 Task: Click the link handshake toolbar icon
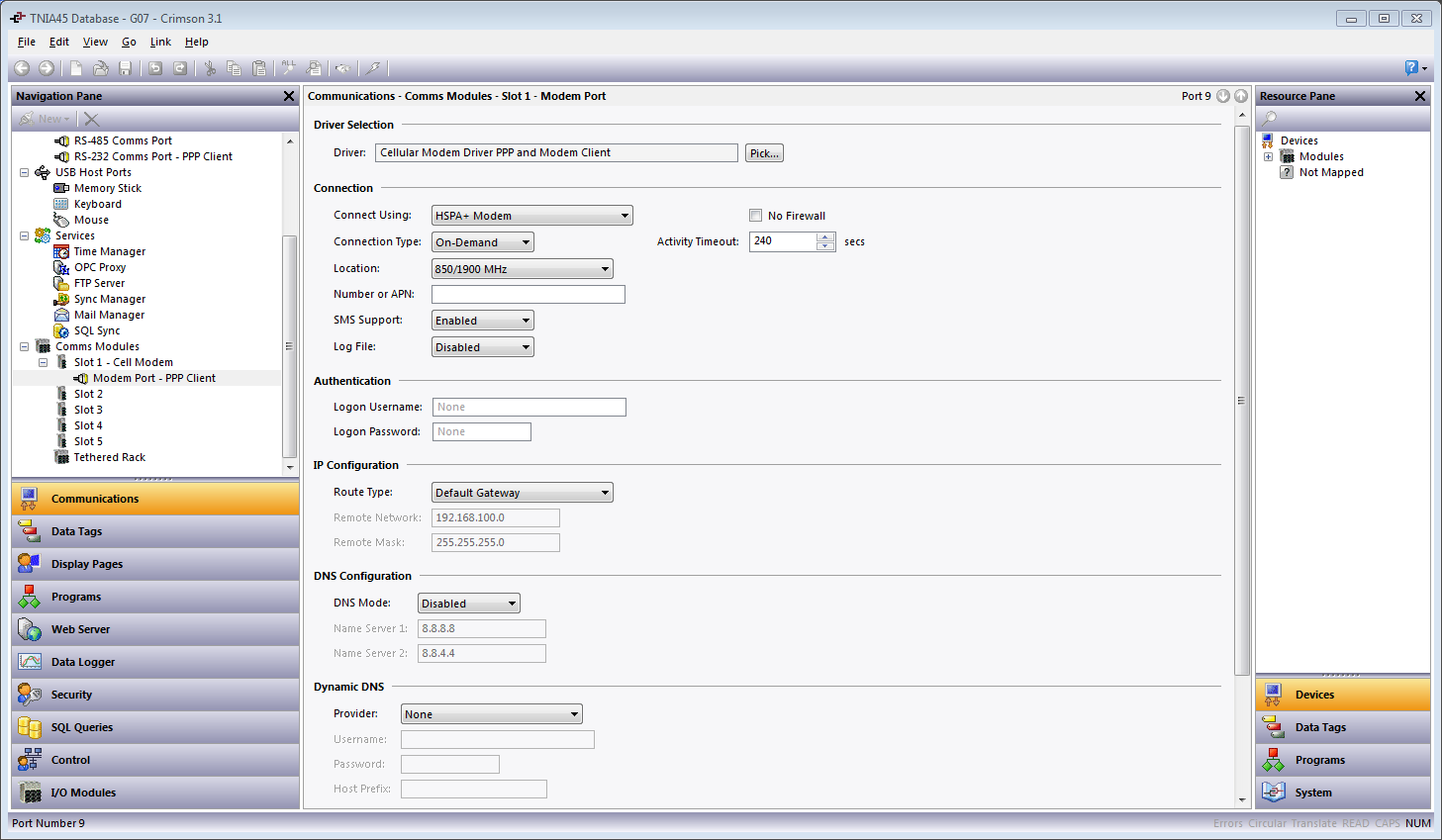point(342,68)
